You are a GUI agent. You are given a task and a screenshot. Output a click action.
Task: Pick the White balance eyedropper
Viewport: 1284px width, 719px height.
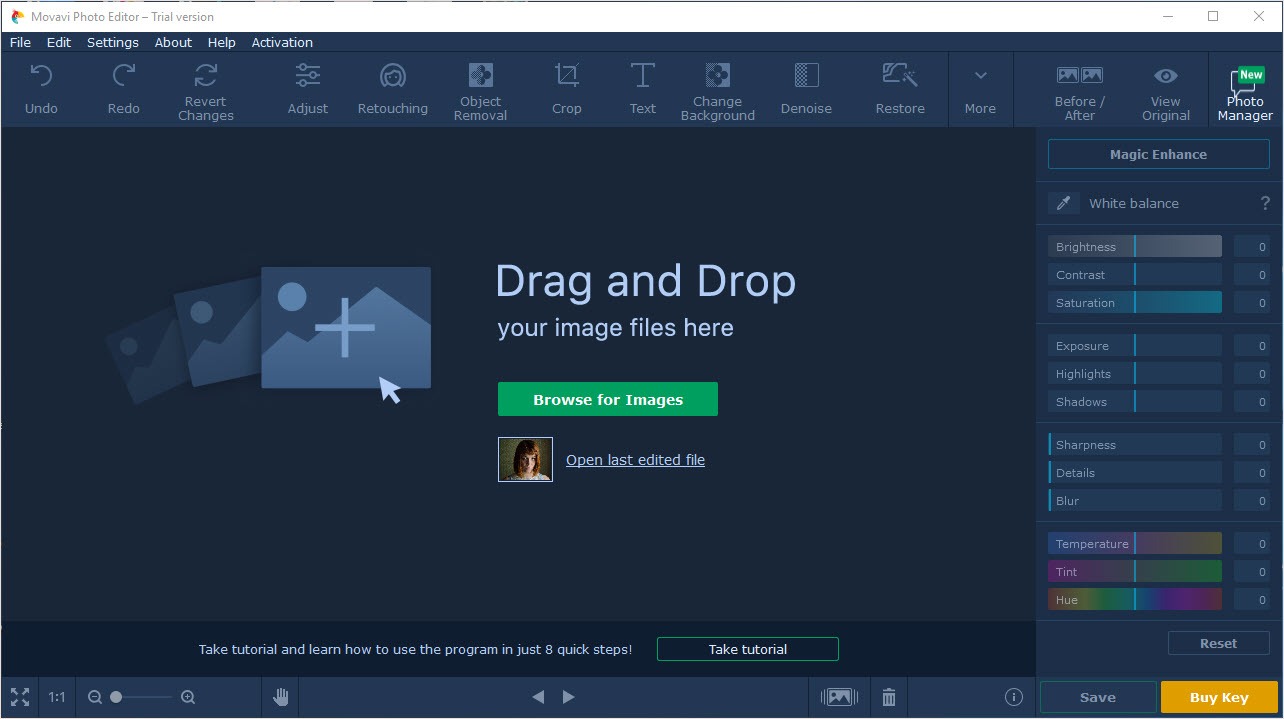click(1064, 203)
